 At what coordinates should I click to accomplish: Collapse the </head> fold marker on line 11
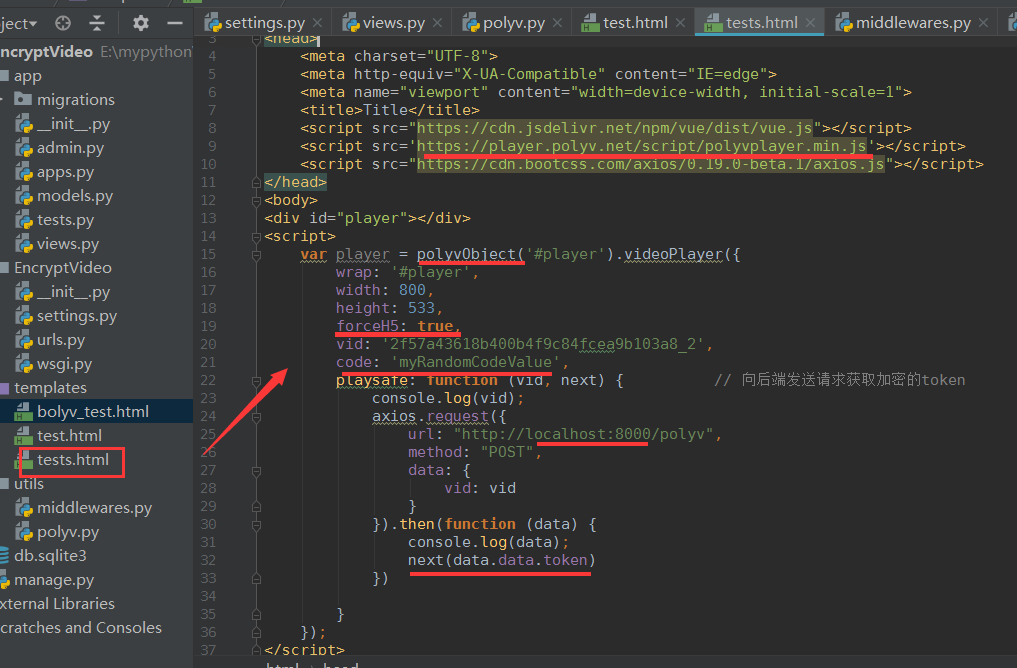[x=256, y=182]
